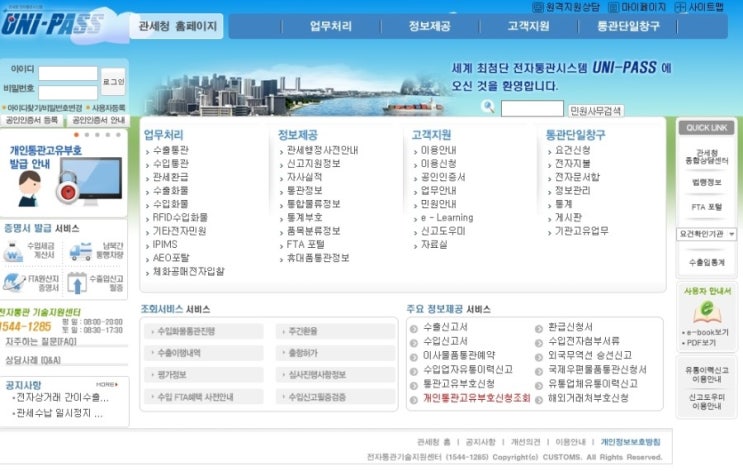The image size is (743, 471).
Task: Open 통관정보 under 정보제공
Action: pos(304,190)
